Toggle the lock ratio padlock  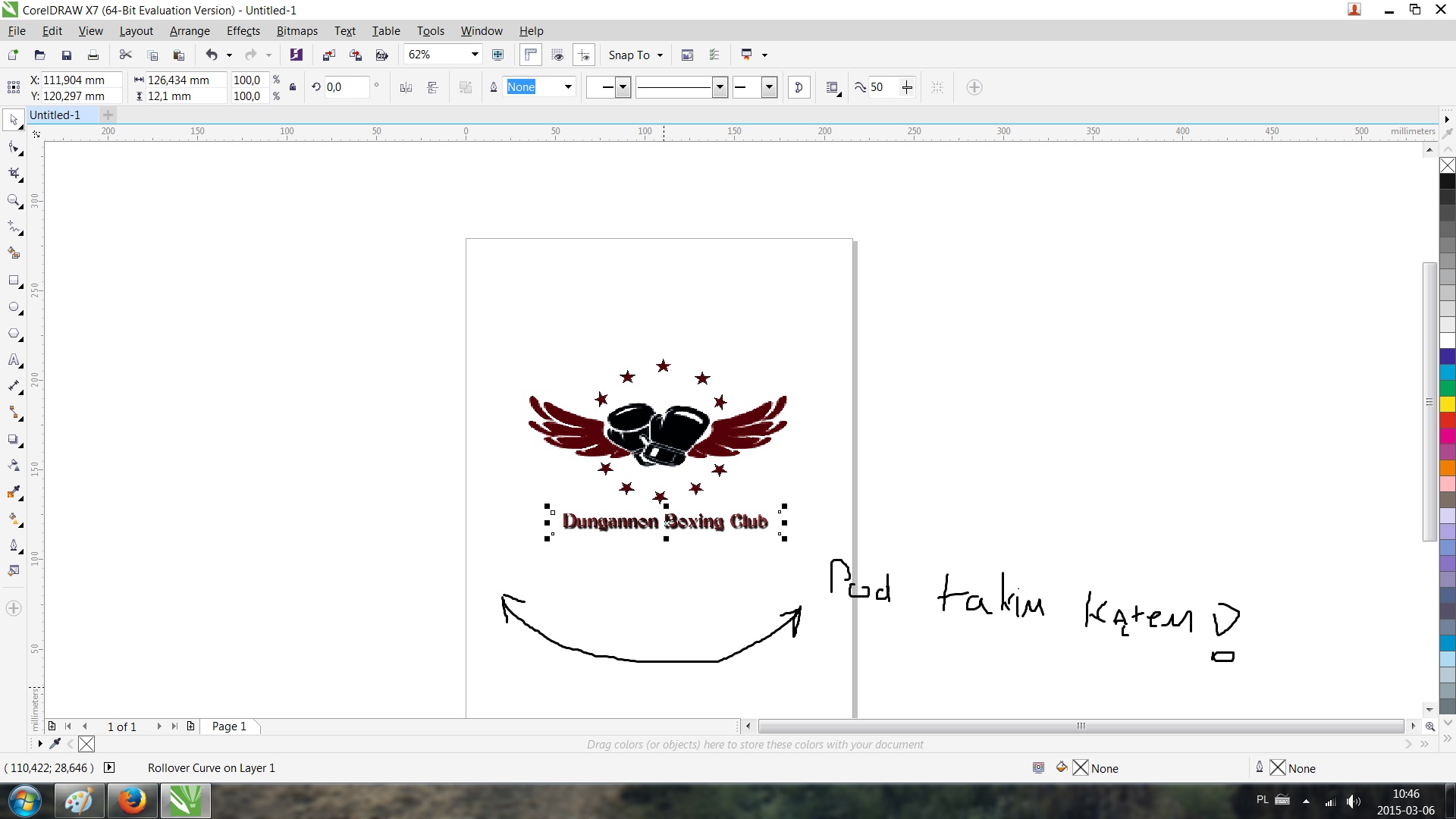[293, 87]
